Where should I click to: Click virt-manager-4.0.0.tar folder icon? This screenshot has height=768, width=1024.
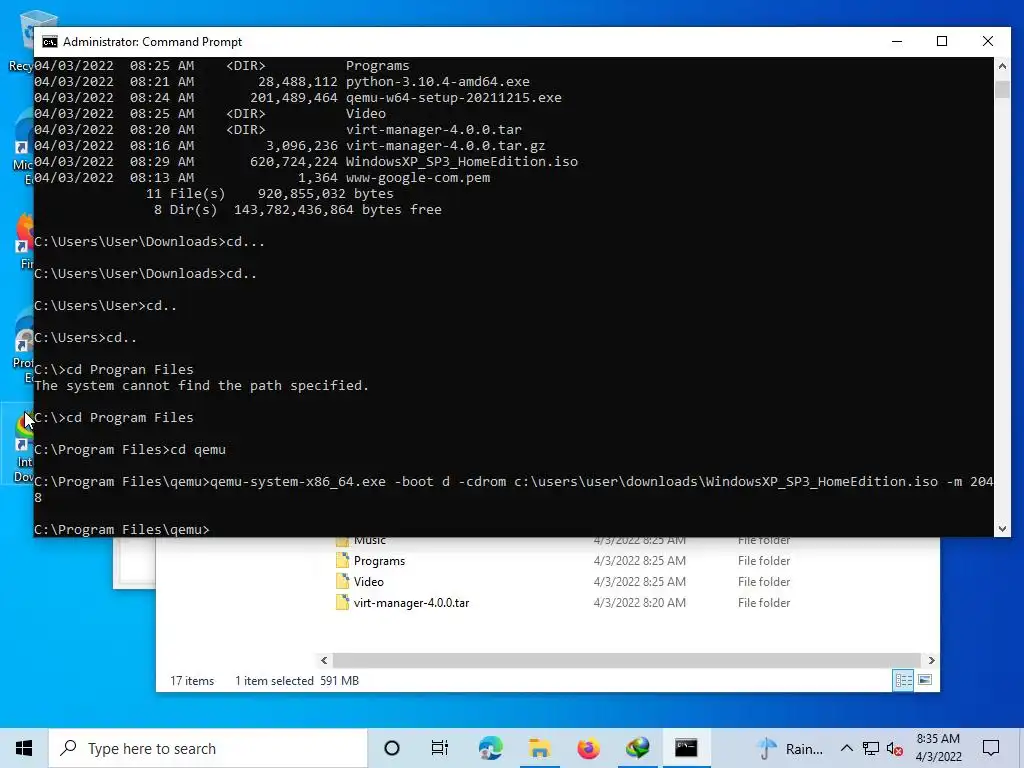coord(342,603)
